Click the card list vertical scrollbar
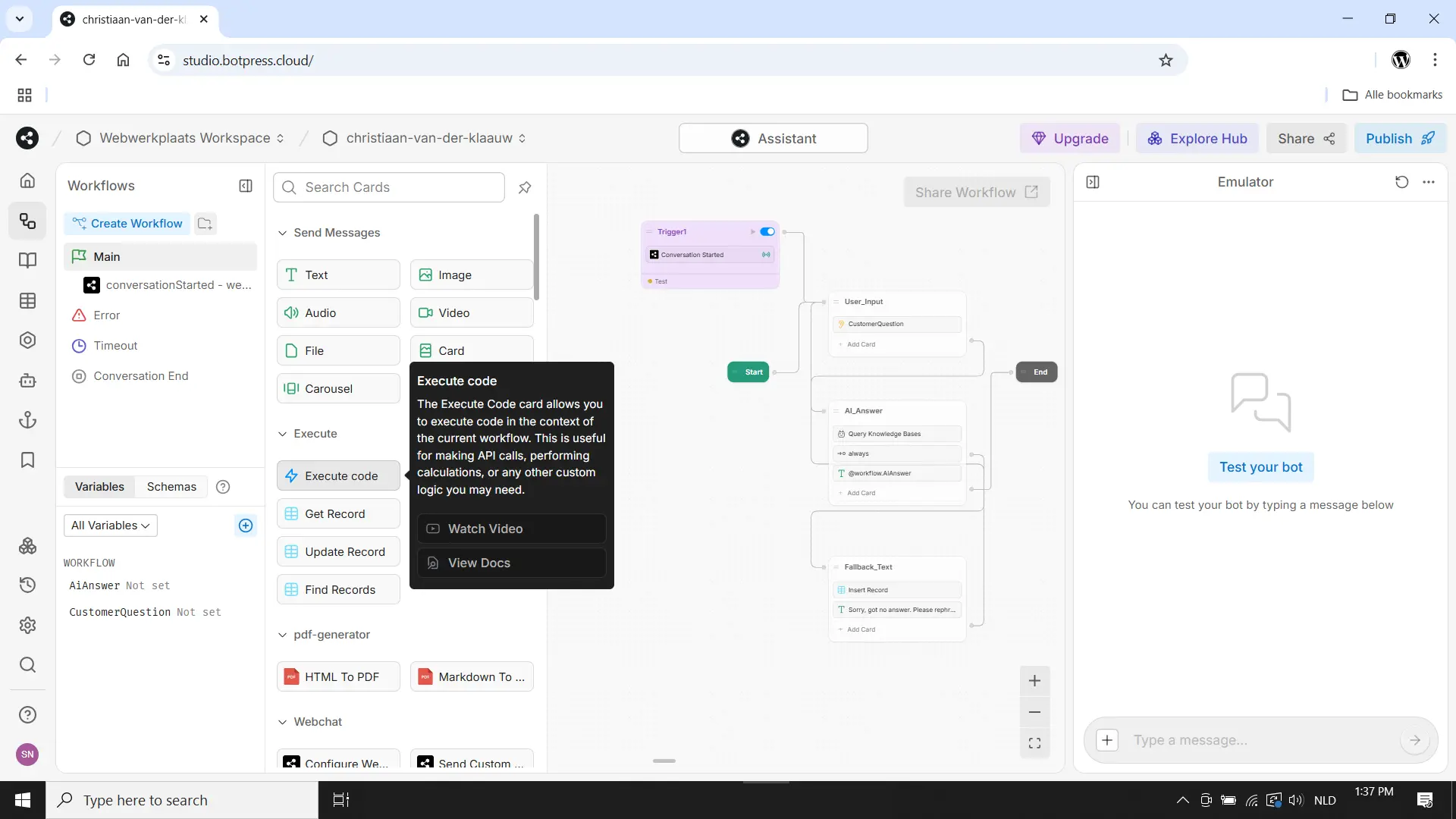Viewport: 1456px width, 819px height. coord(537,258)
